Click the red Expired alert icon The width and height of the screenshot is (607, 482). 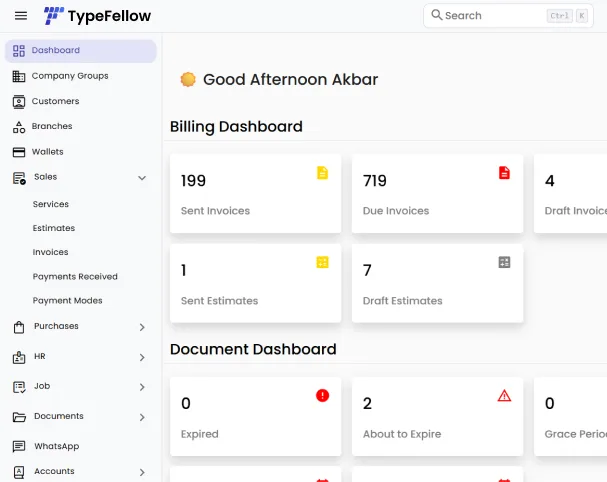322,395
